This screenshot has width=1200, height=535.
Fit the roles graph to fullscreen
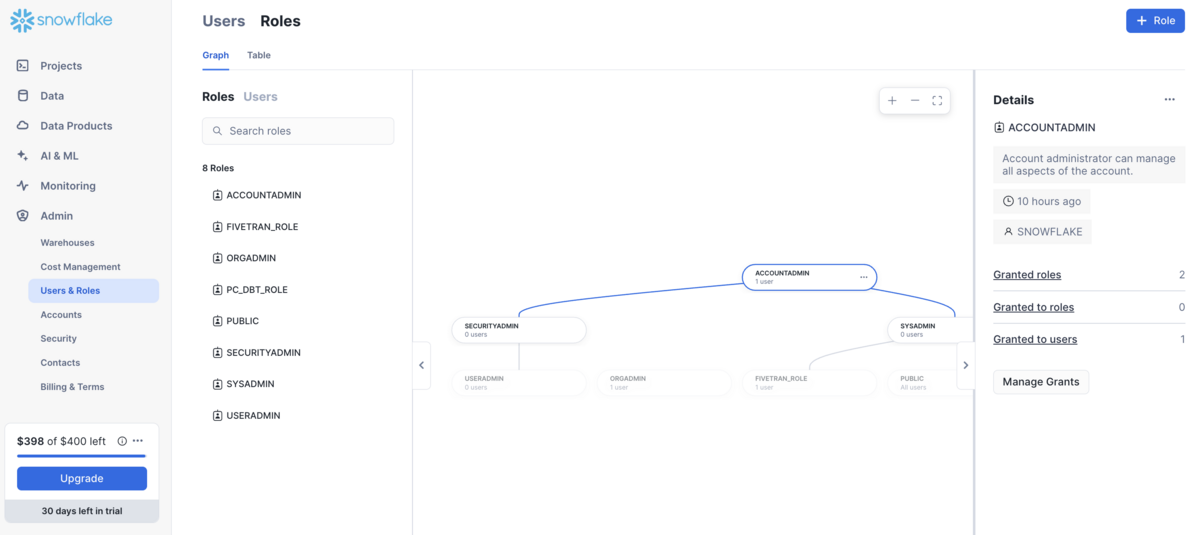point(937,100)
